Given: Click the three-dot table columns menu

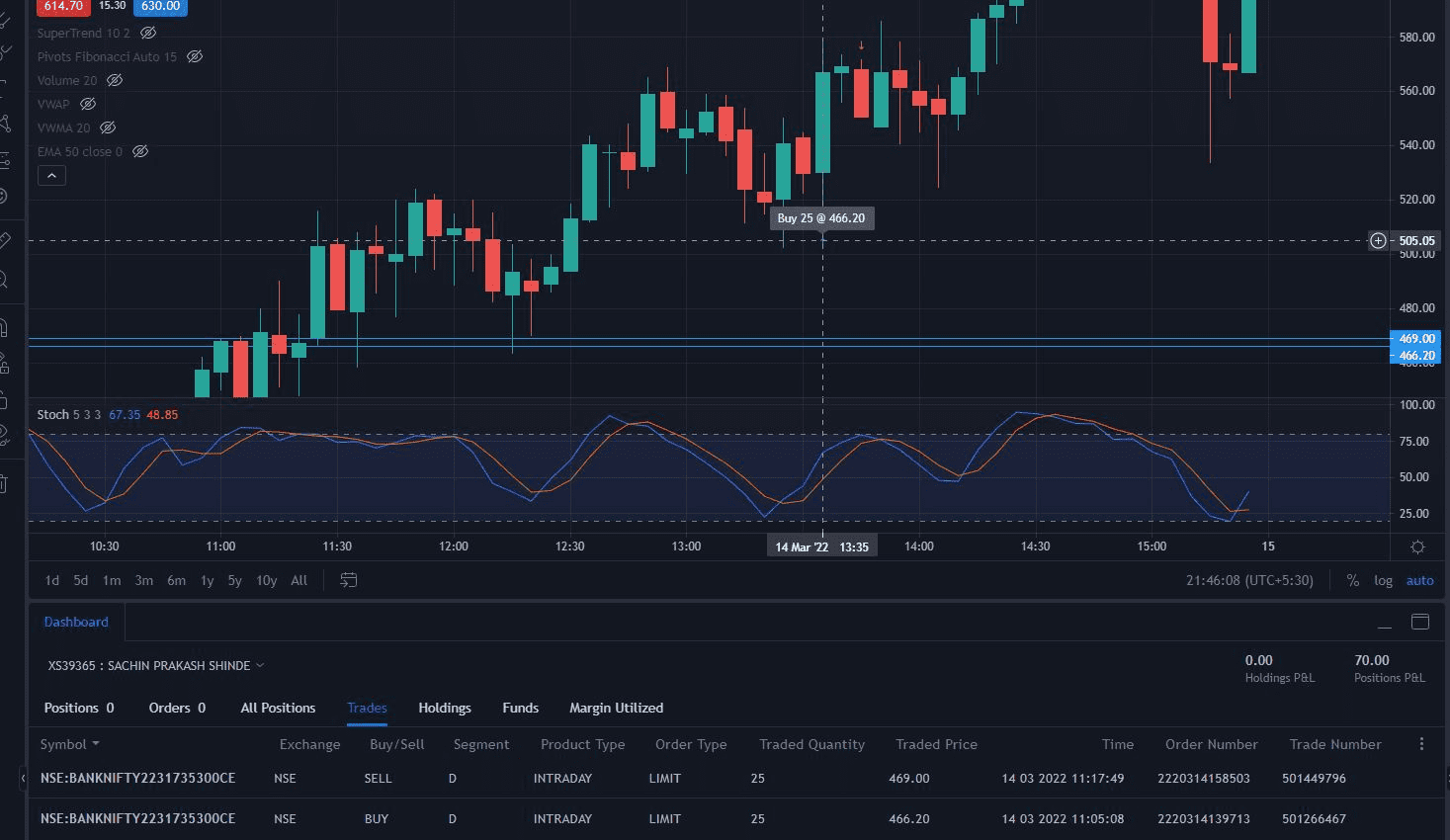Looking at the screenshot, I should click(1421, 744).
